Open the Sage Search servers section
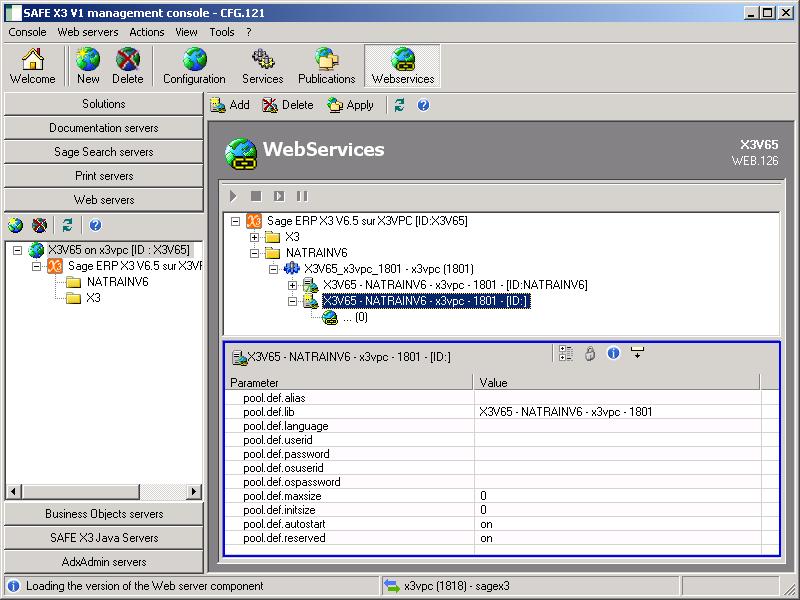Screen dimensions: 800x600 (104, 152)
